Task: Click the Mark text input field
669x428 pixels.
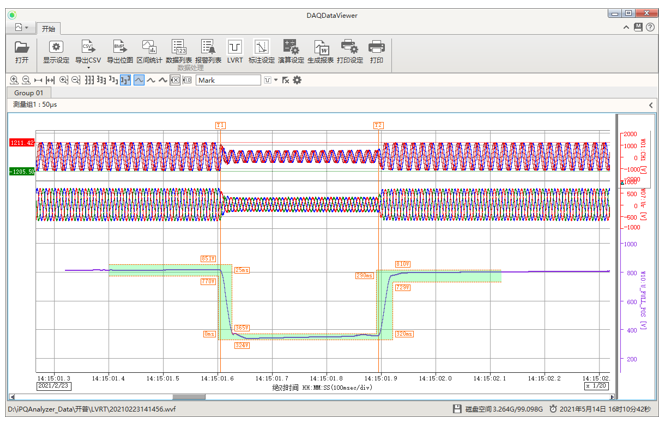Action: (228, 80)
